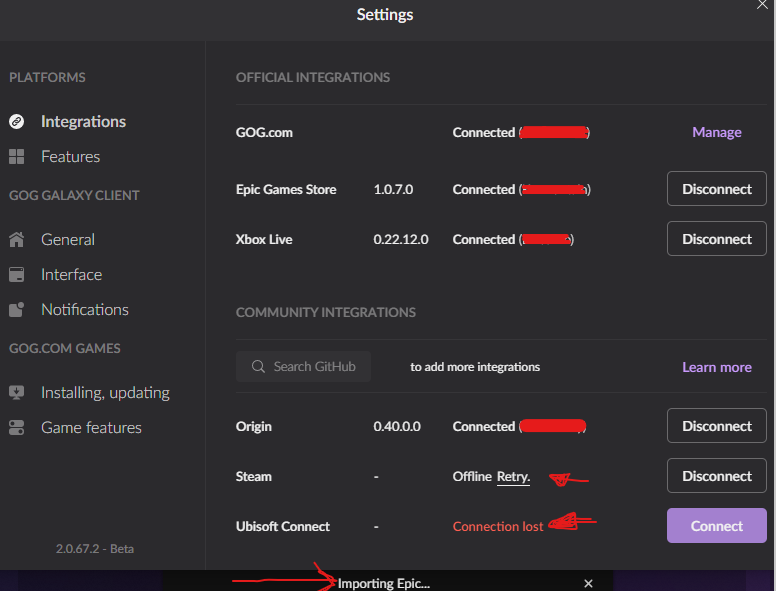This screenshot has width=776, height=591.
Task: Click the magnifier icon in Search GitHub
Action: tap(258, 366)
